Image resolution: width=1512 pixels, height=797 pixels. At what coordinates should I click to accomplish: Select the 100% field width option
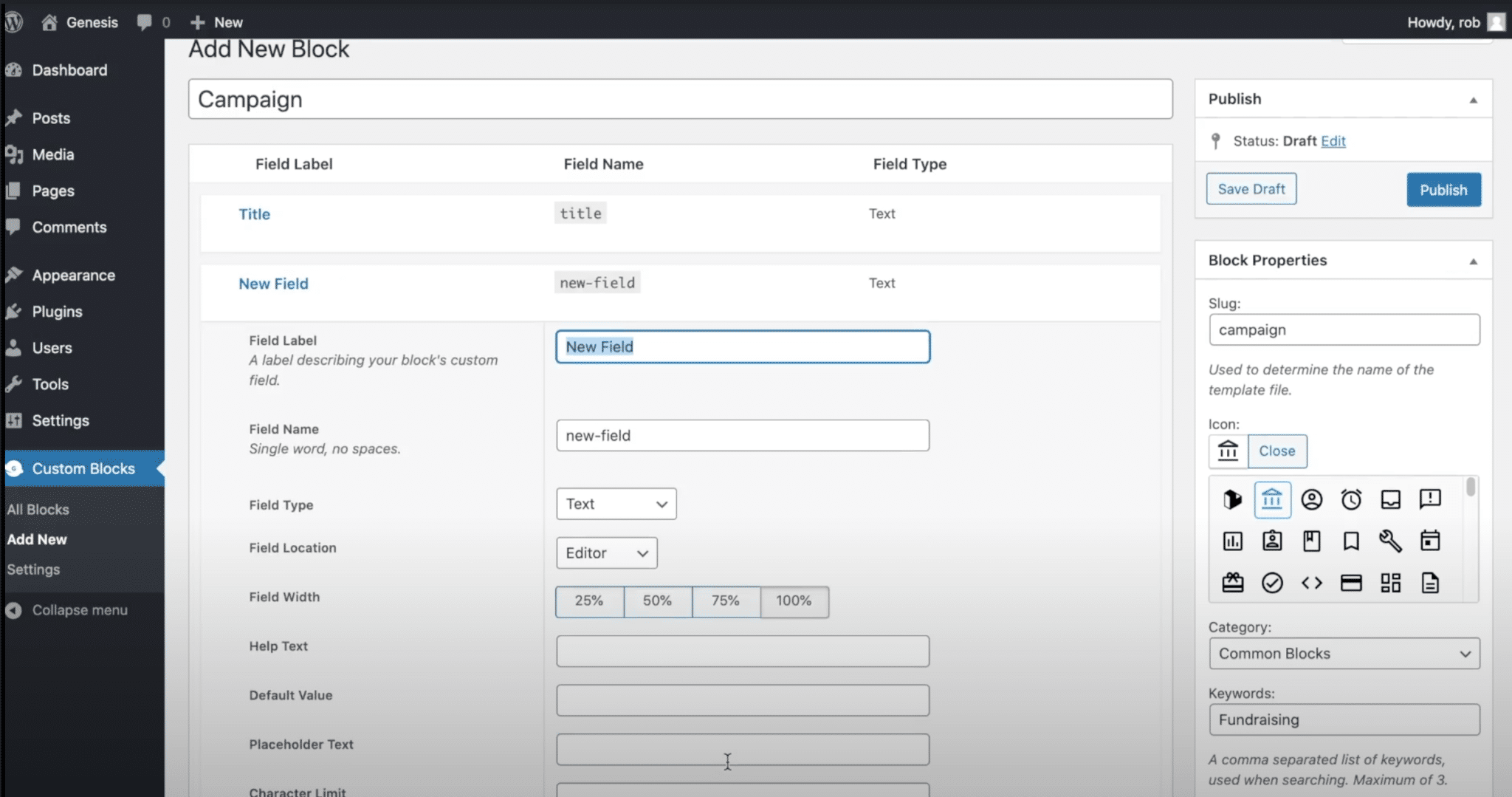(x=794, y=601)
